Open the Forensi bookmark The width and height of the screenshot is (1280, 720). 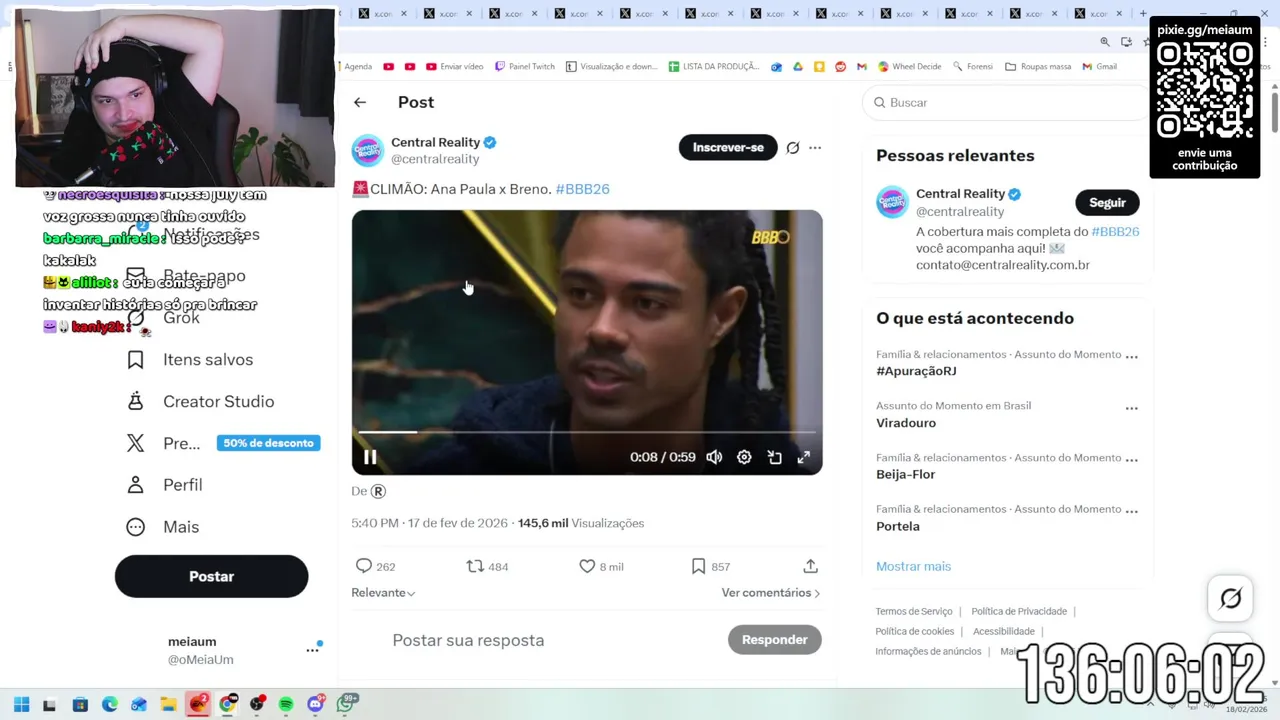pos(972,67)
